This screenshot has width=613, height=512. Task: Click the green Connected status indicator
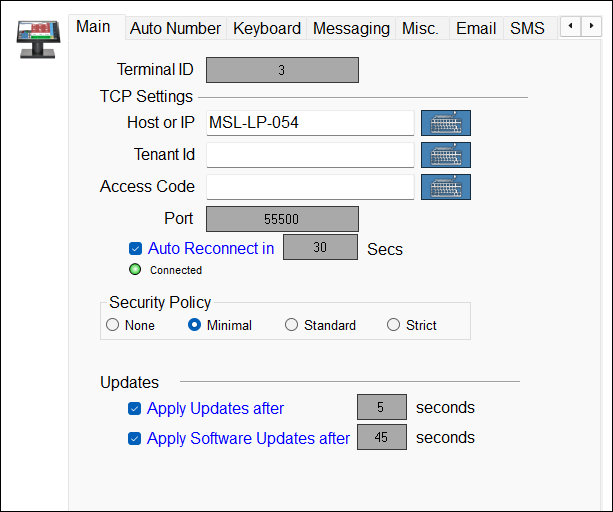pyautogui.click(x=137, y=270)
